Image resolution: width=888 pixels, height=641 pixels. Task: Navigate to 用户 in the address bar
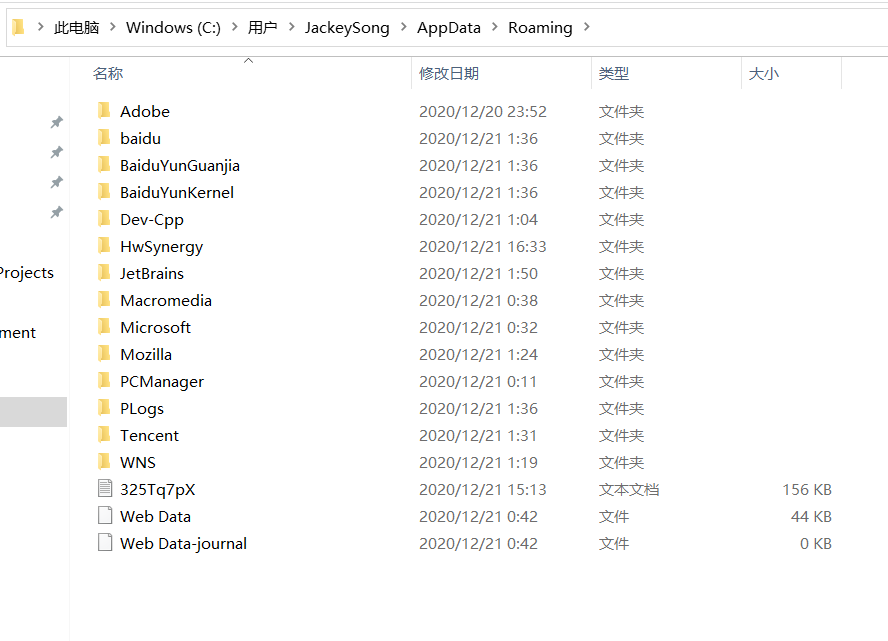[263, 27]
